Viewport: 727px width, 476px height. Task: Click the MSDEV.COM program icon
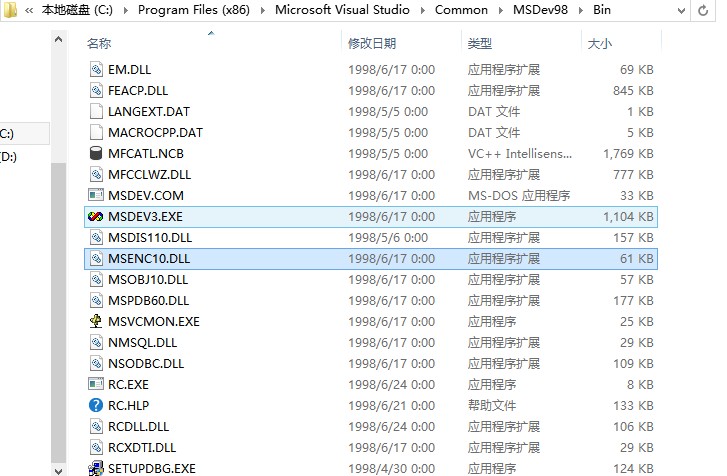[96, 195]
